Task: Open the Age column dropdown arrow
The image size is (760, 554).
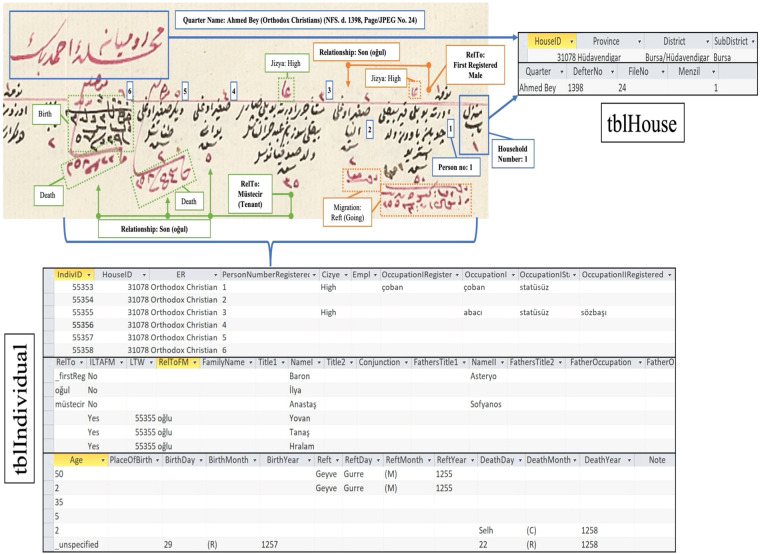Action: click(103, 460)
